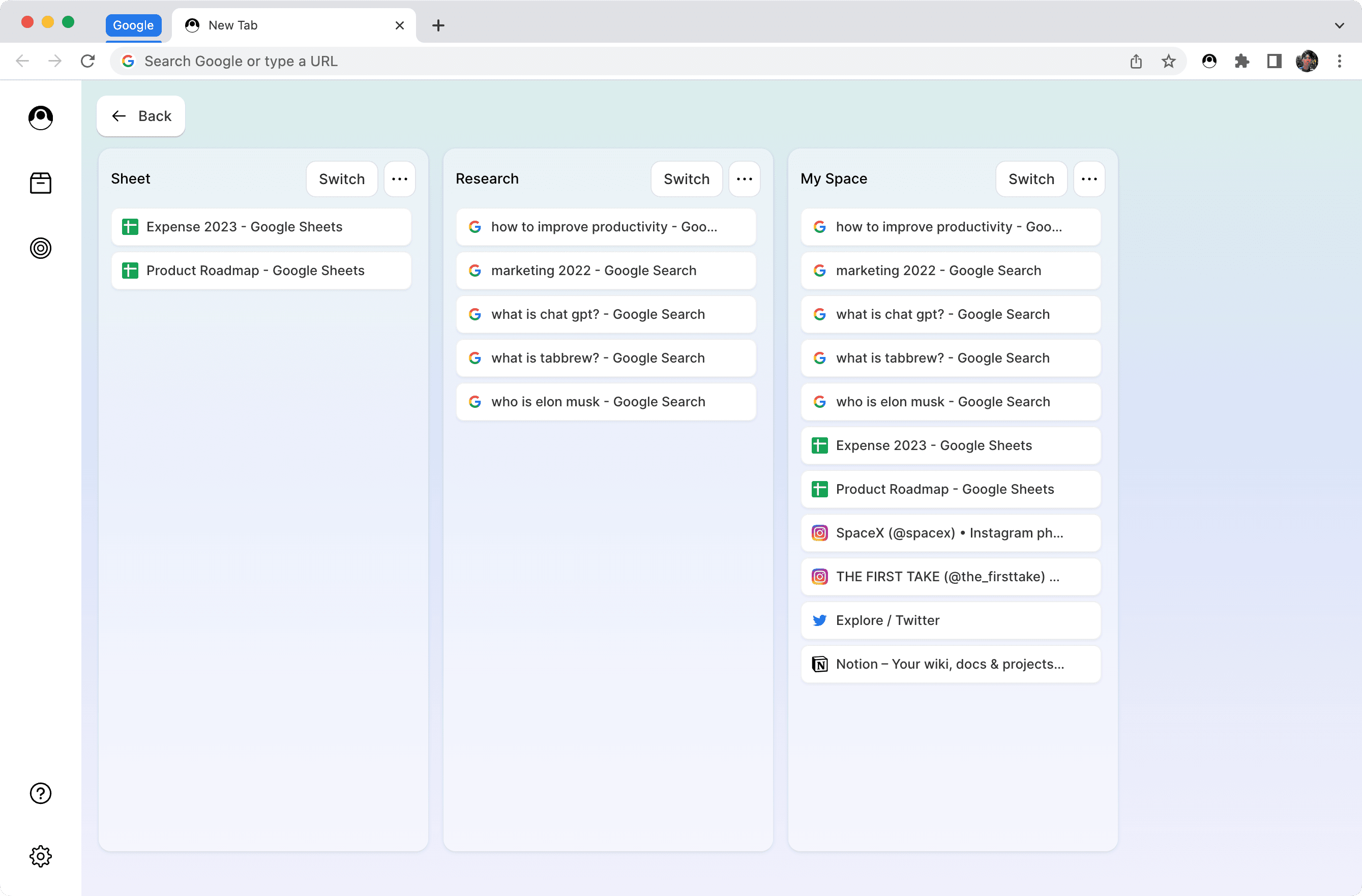1362x896 pixels.
Task: Click the bookmark star icon in address bar
Action: coord(1168,61)
